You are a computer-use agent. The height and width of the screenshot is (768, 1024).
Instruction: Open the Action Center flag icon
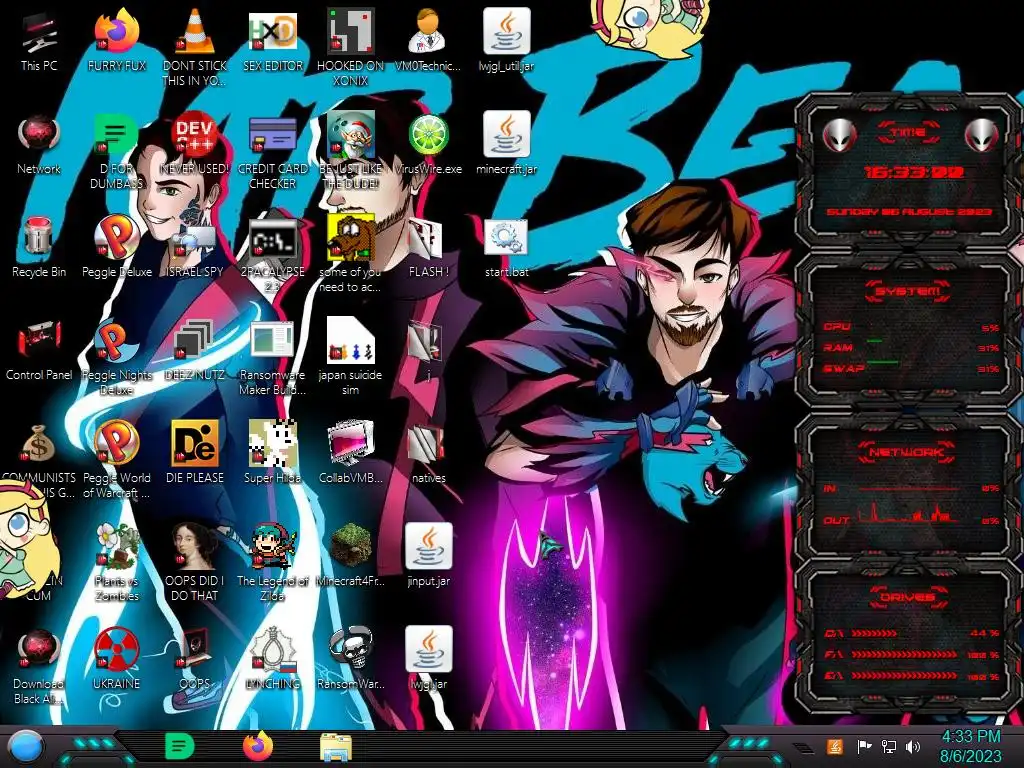click(x=865, y=746)
